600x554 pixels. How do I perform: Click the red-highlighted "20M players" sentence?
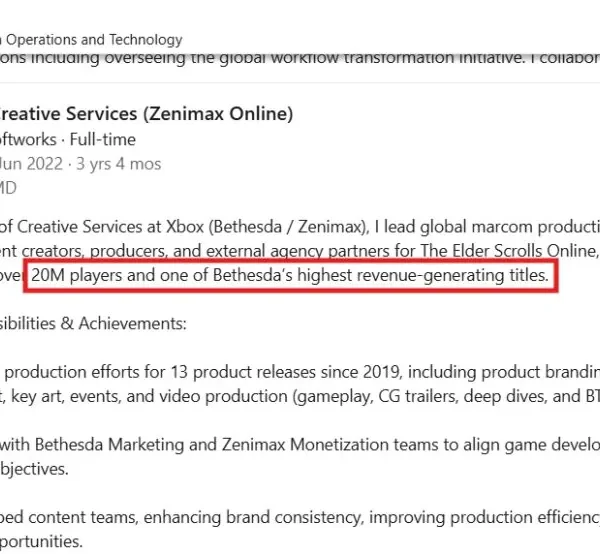(x=290, y=275)
